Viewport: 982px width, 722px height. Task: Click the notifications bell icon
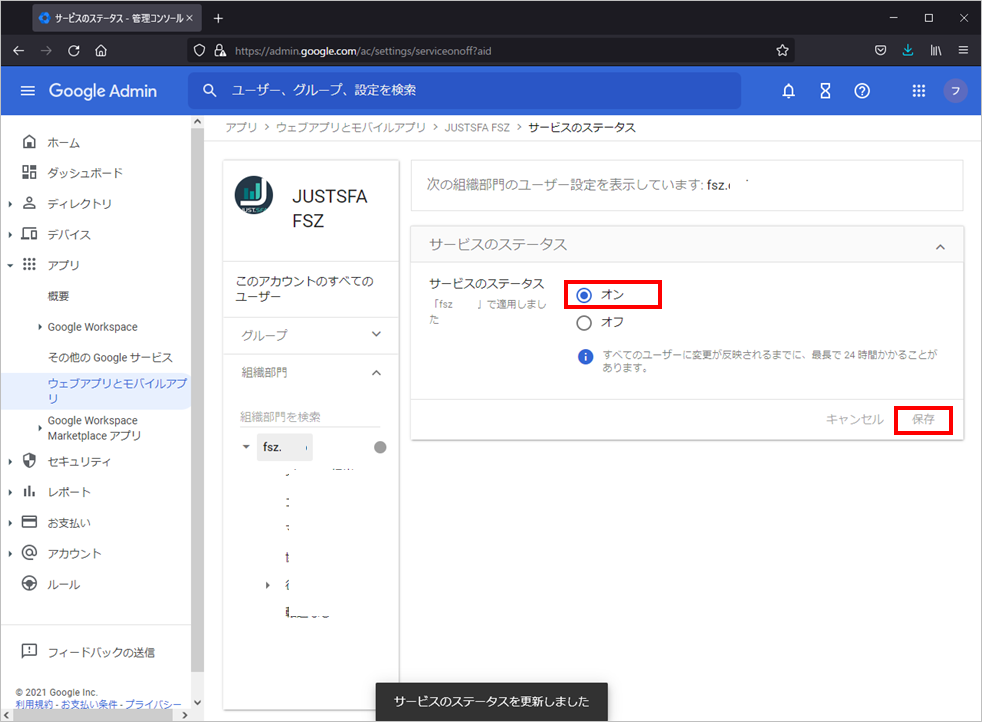point(788,91)
